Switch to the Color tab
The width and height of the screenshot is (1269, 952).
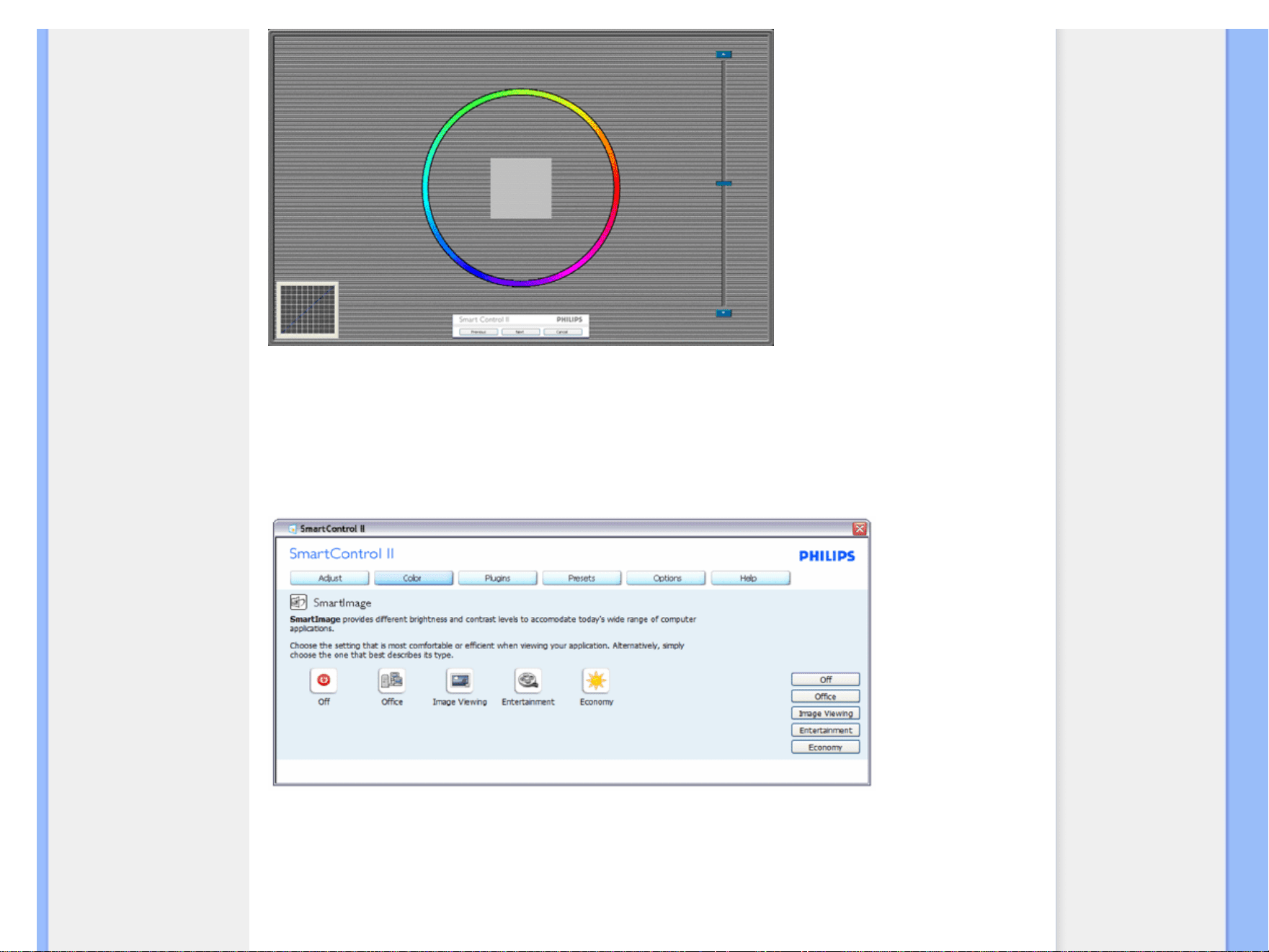[414, 578]
